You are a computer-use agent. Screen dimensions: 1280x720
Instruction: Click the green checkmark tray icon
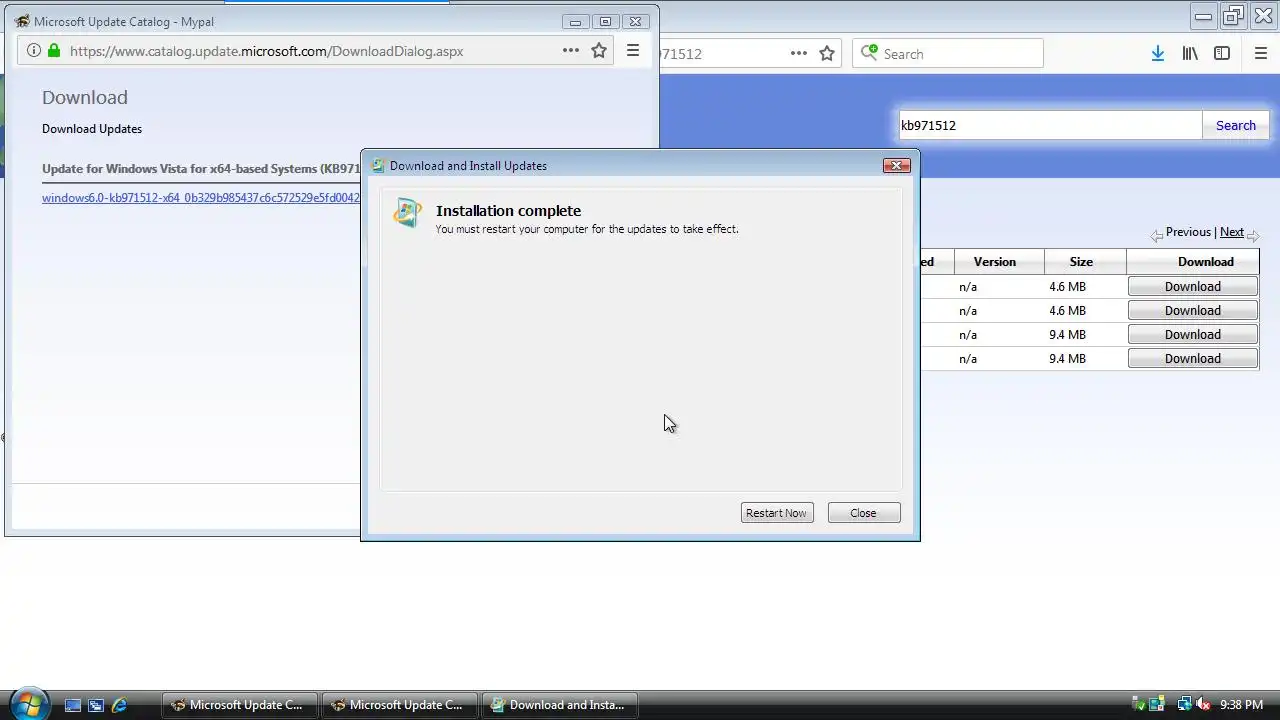point(1139,705)
